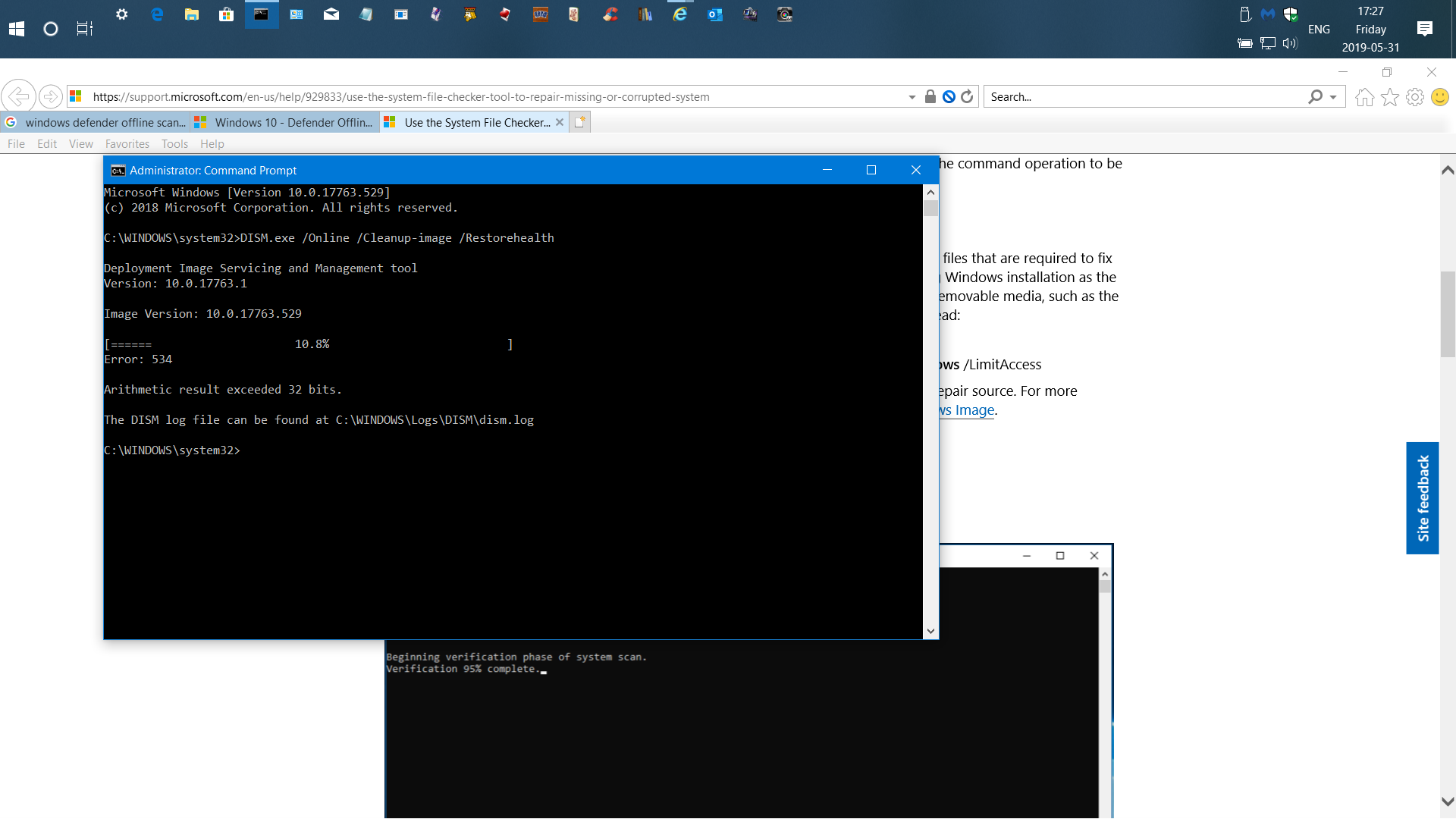Click Command Prompt scrollbar up arrow
Screen dimensions: 1456x819
click(x=930, y=193)
